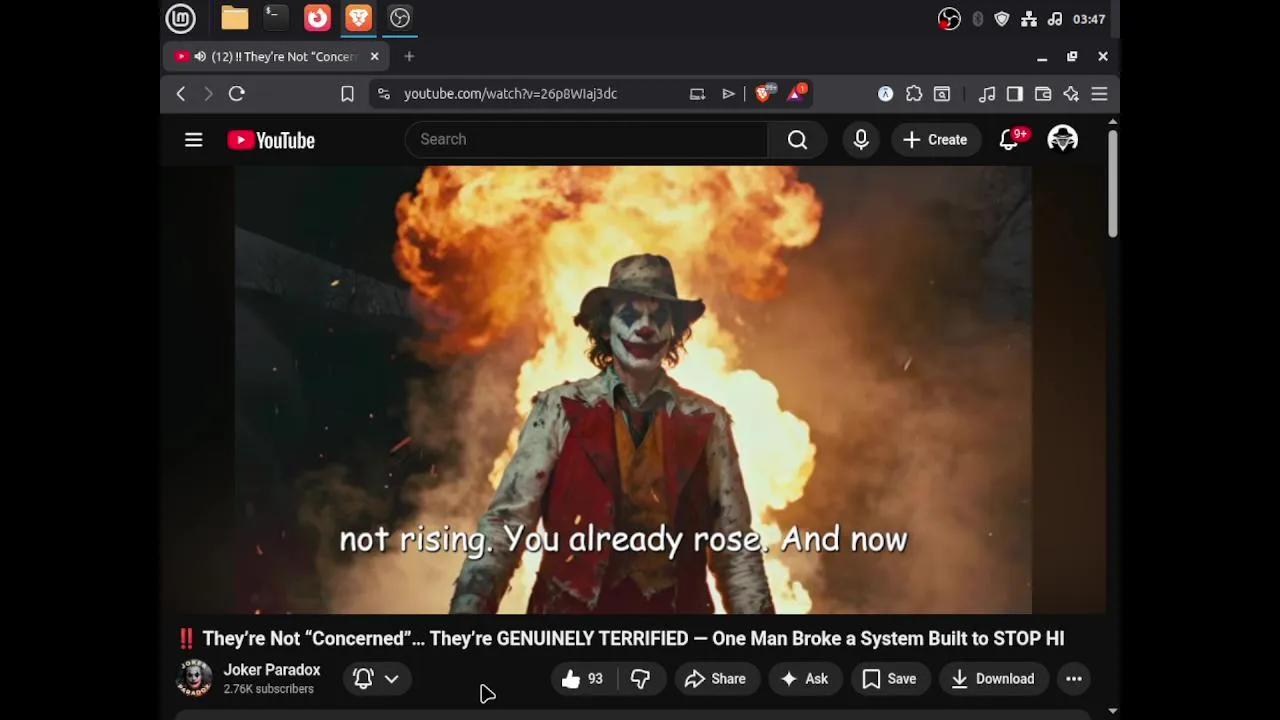Image resolution: width=1280 pixels, height=720 pixels.
Task: Mute the tab via speaker icon
Action: pos(200,57)
